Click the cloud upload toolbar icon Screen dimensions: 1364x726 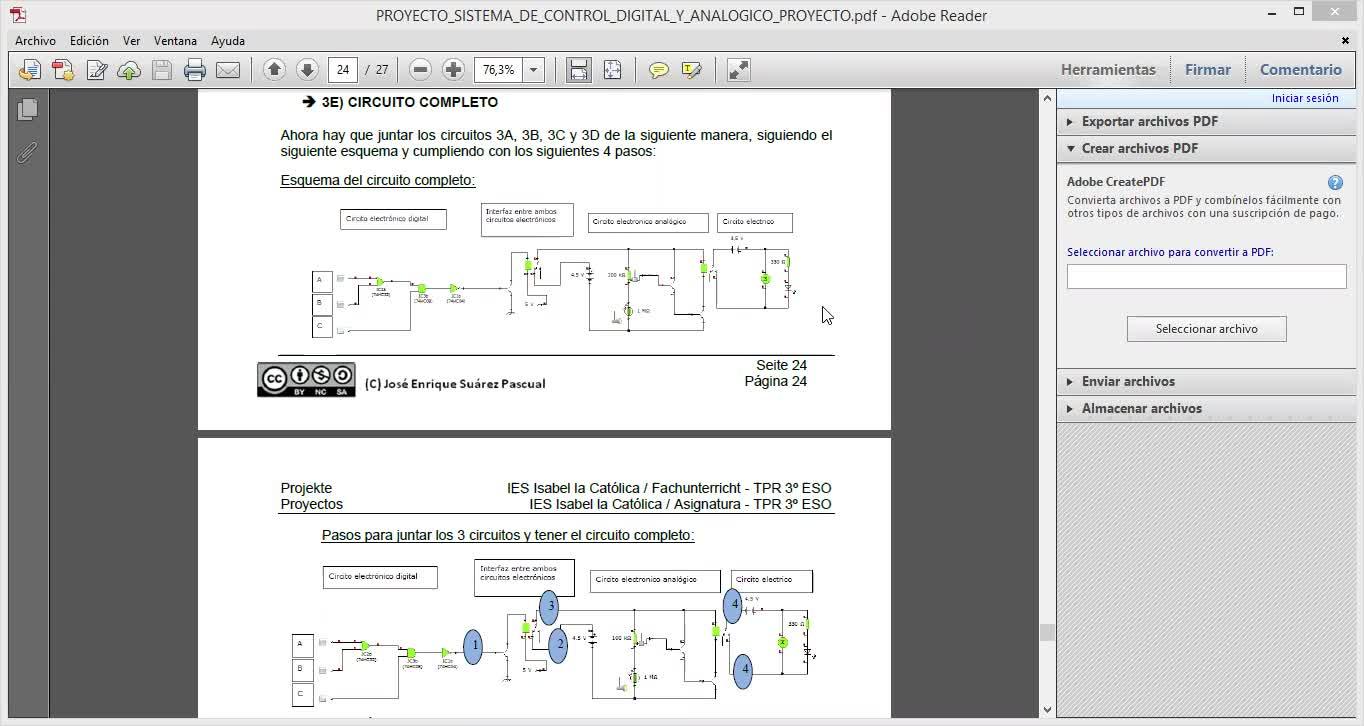point(129,70)
